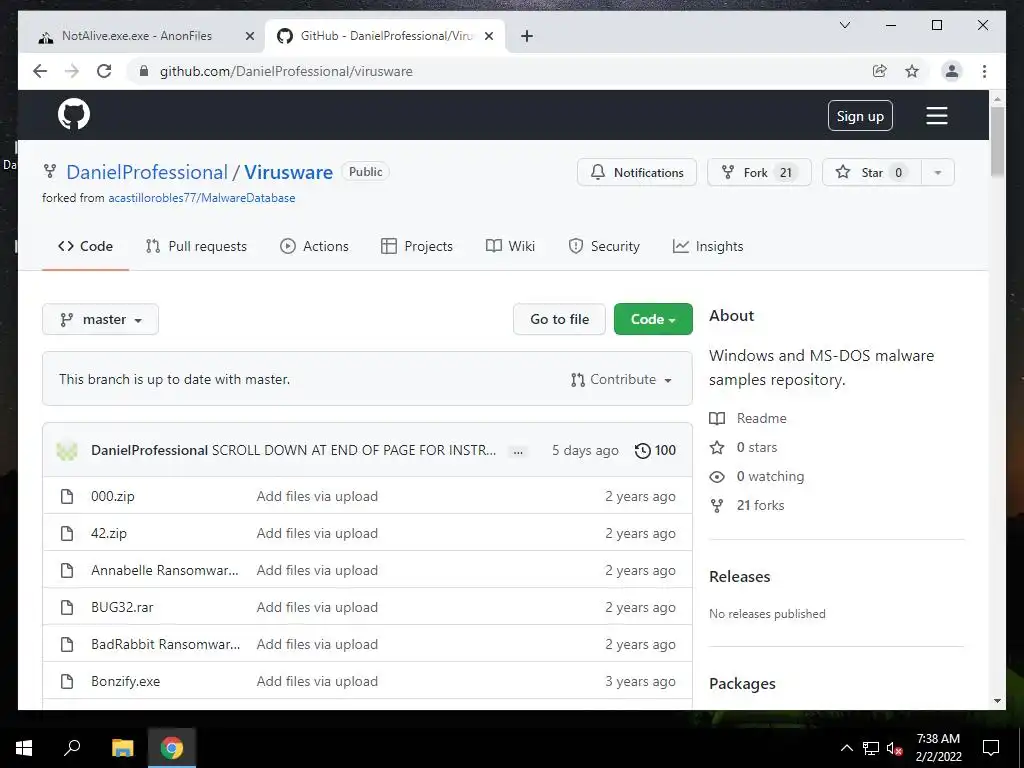Screen dimensions: 1024x768
Task: Open BadRabbit Ransomware file entry
Action: tap(166, 645)
